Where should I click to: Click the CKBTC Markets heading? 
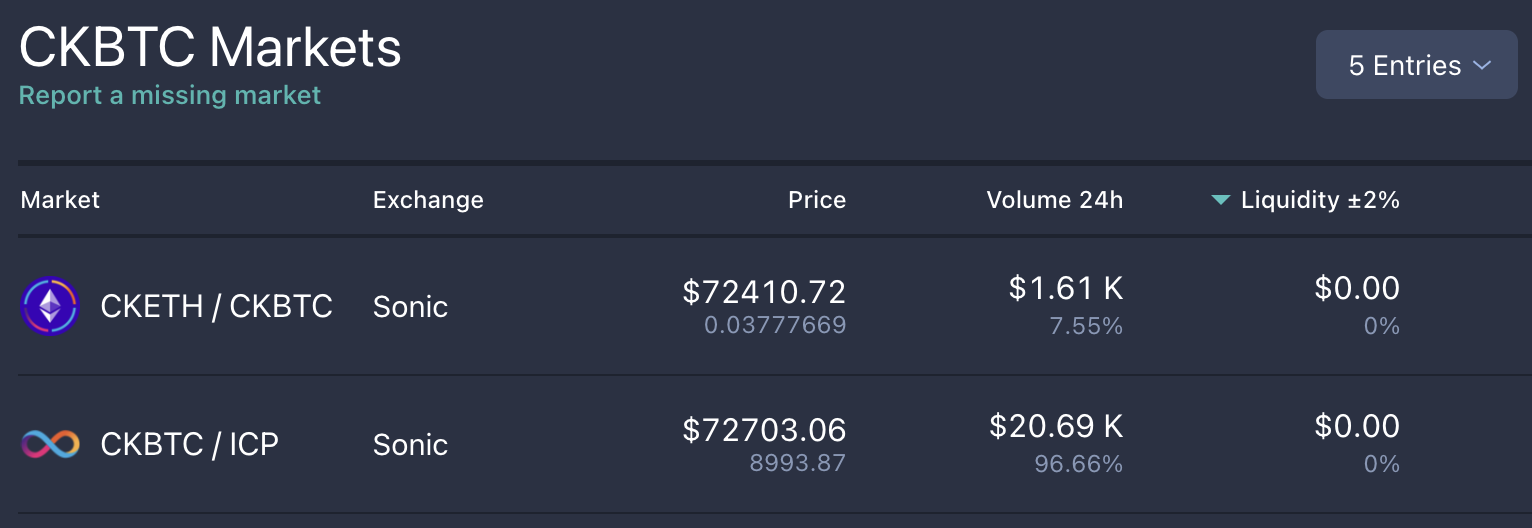point(210,48)
